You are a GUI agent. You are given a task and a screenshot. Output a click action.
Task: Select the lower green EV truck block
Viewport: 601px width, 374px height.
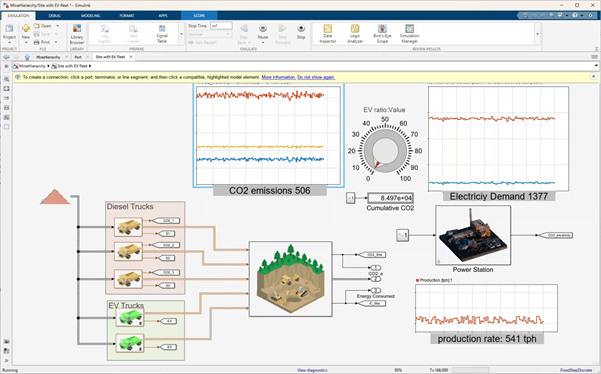tap(130, 343)
